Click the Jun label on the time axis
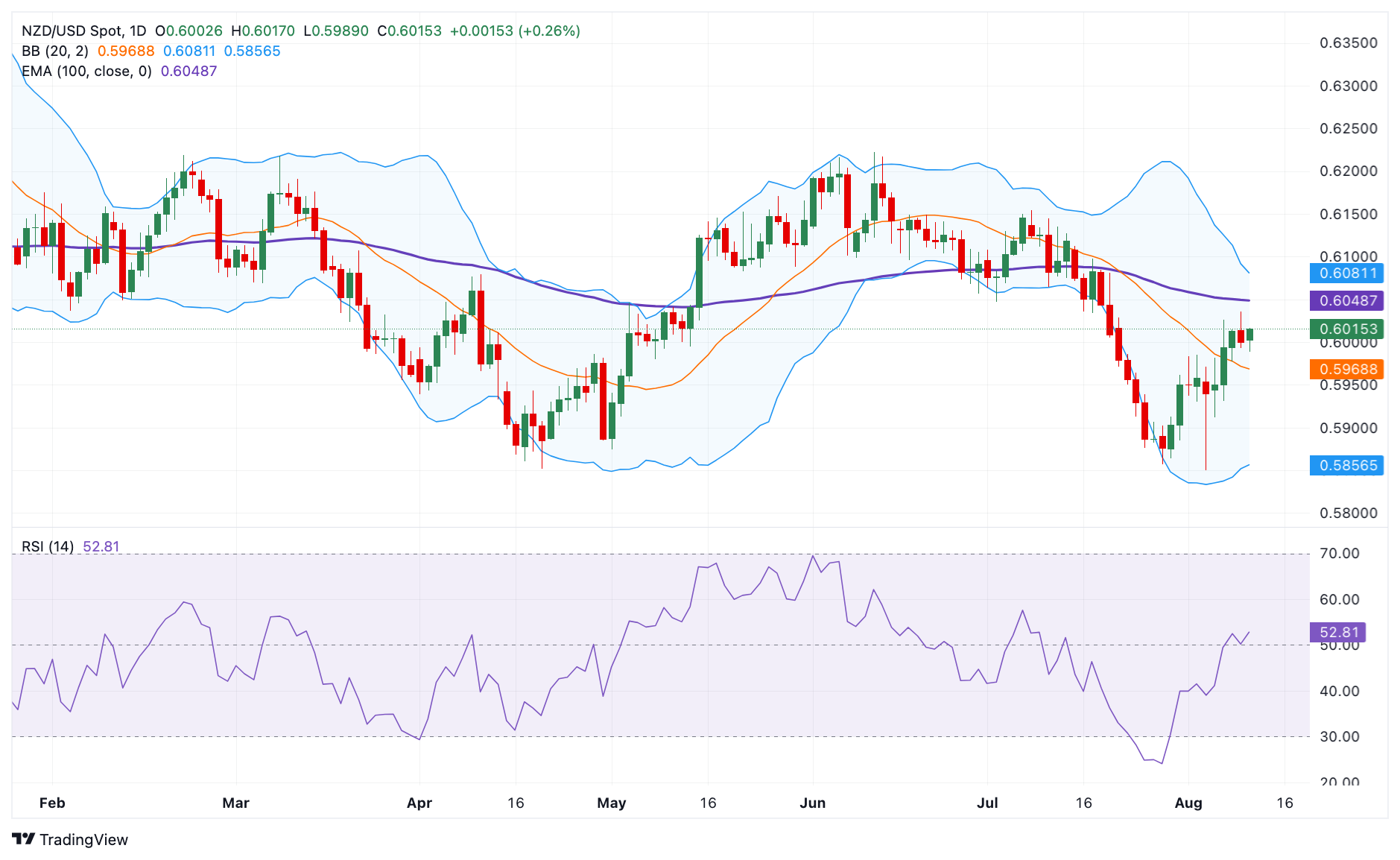Image resolution: width=1400 pixels, height=860 pixels. pos(813,803)
